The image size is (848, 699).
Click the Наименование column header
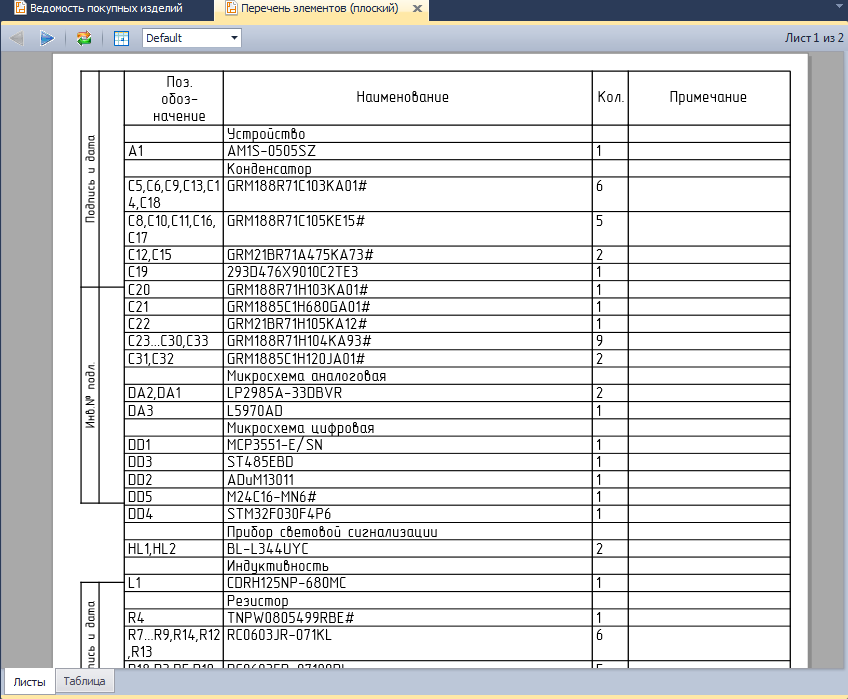pos(403,97)
